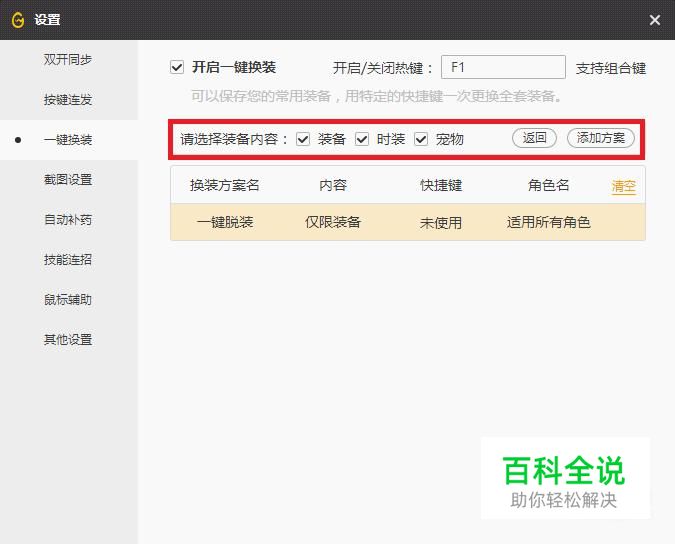Close the 设置 settings window

pyautogui.click(x=655, y=20)
